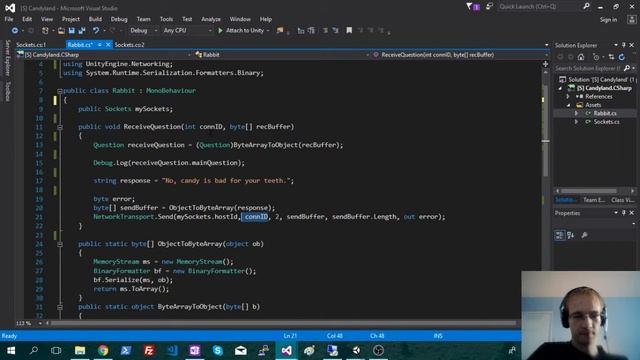Click the Navigate Backward toolbar icon

pos(15,31)
